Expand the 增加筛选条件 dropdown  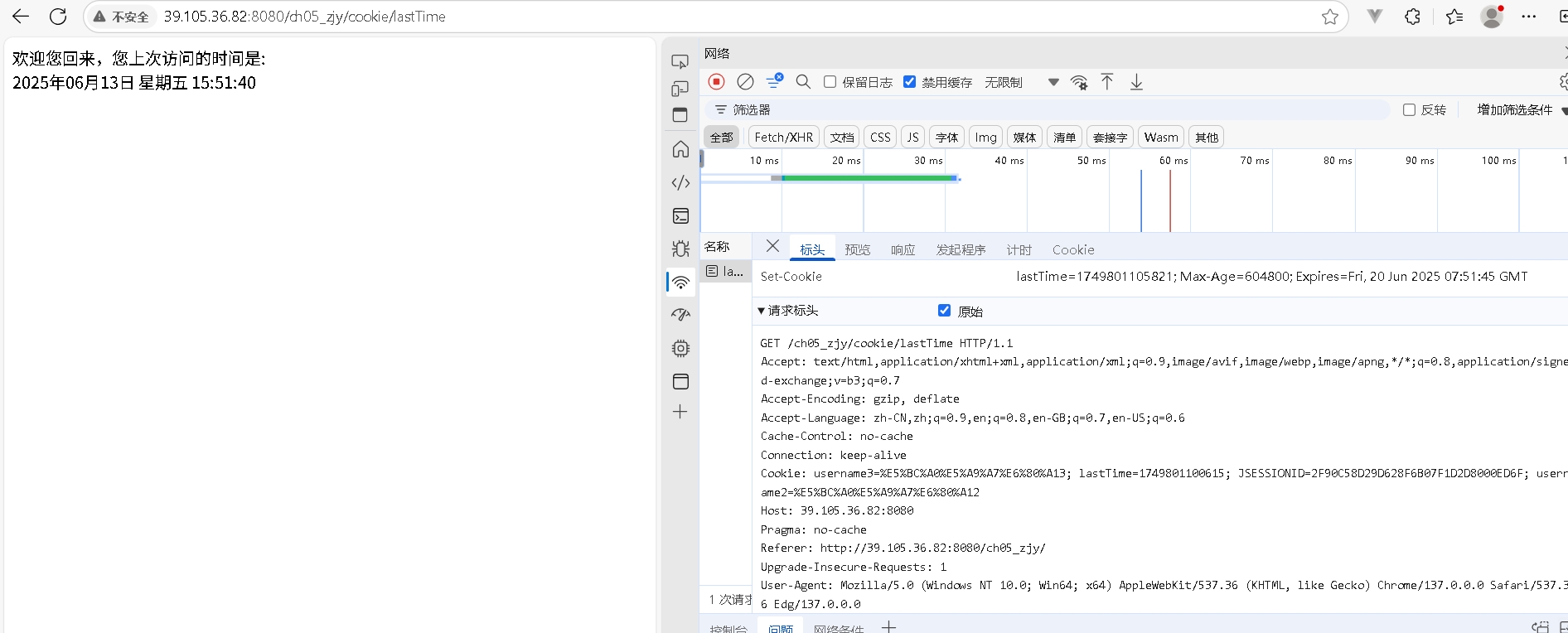pyautogui.click(x=1521, y=110)
